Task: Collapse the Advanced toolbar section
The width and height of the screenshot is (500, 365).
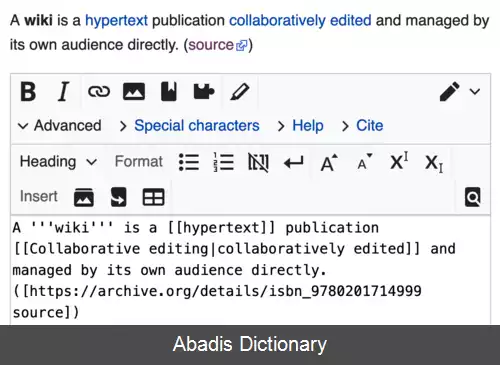Action: click(60, 126)
